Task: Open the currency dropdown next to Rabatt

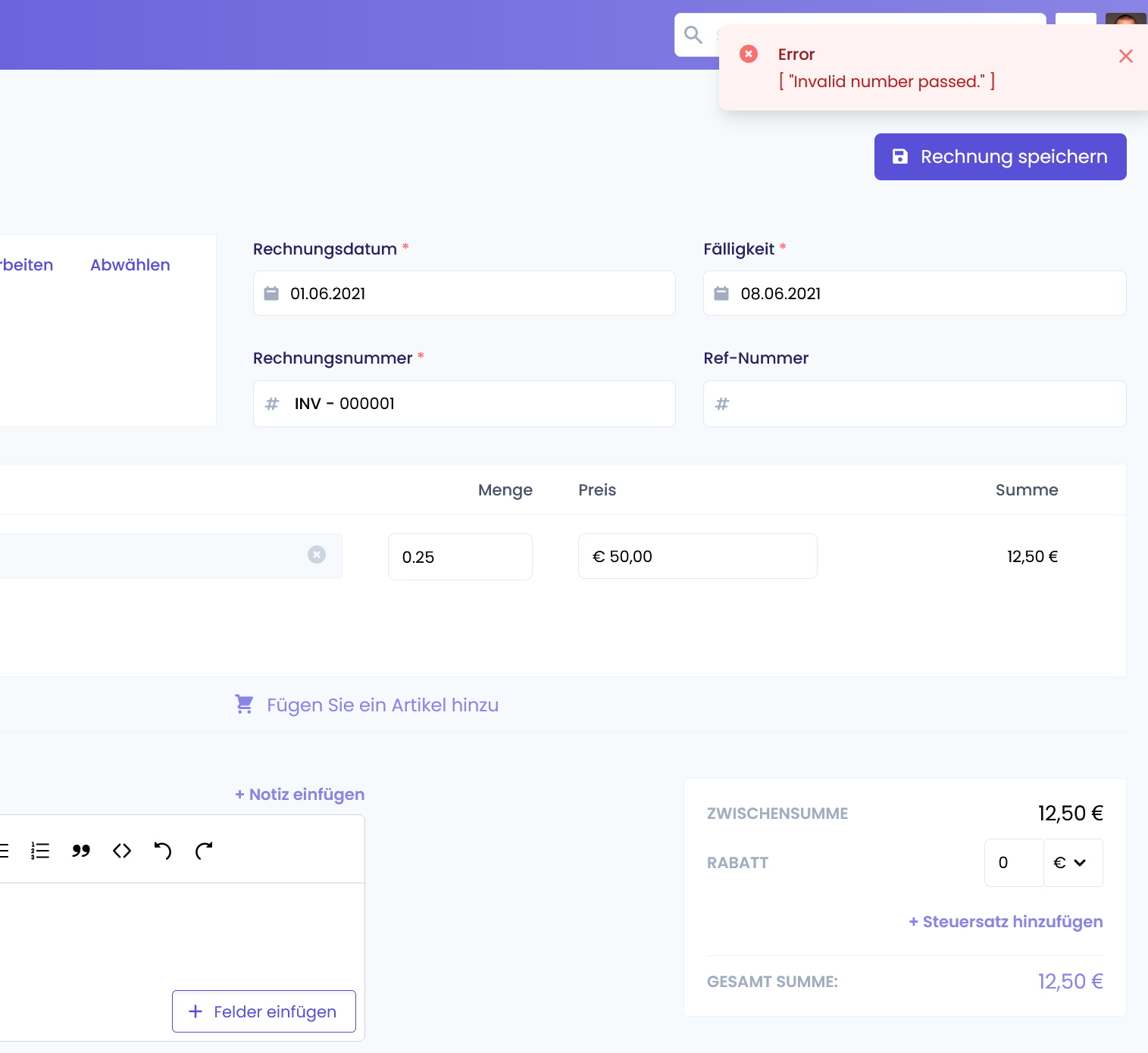Action: click(x=1072, y=863)
